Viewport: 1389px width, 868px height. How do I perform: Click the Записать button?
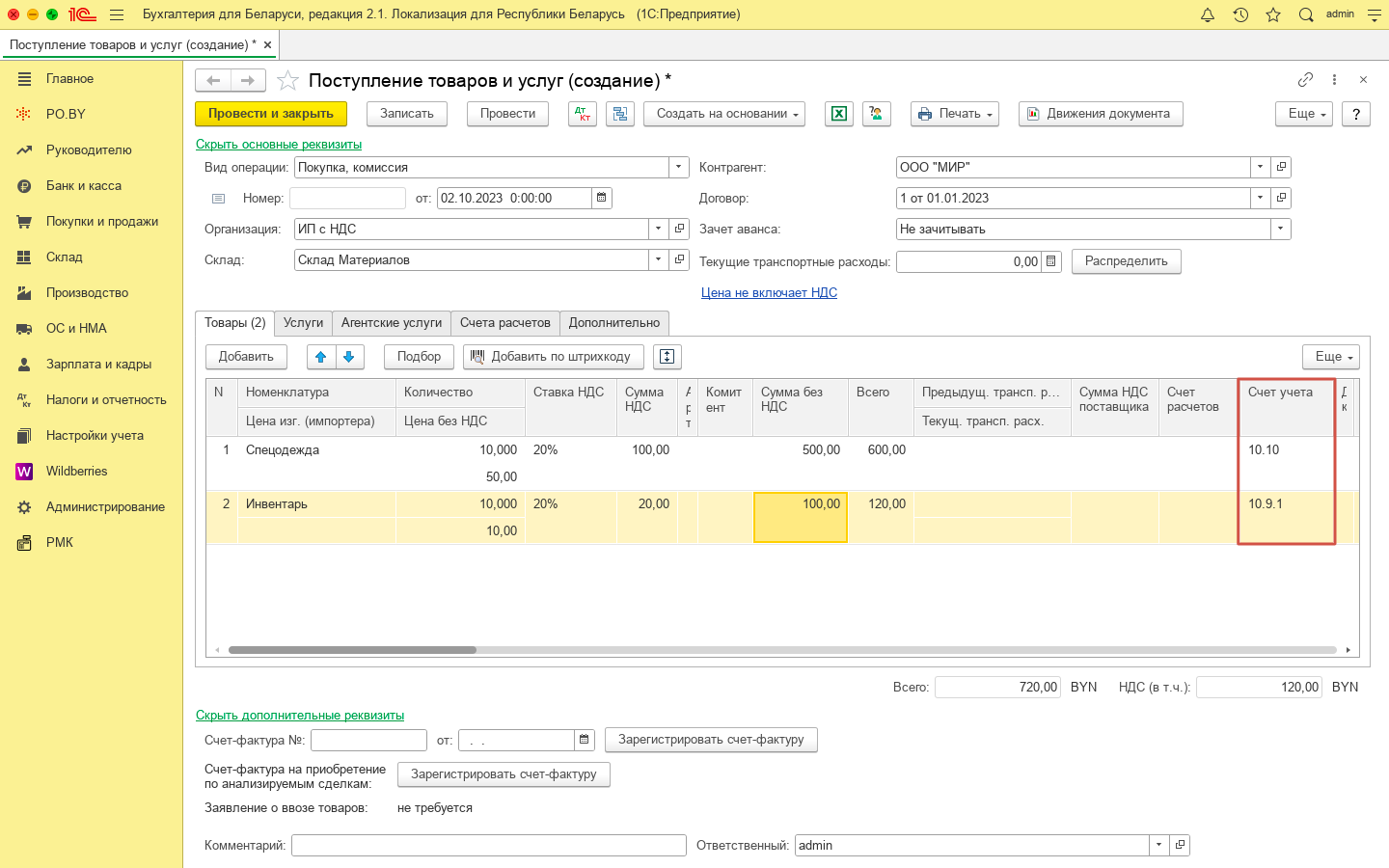click(x=407, y=114)
